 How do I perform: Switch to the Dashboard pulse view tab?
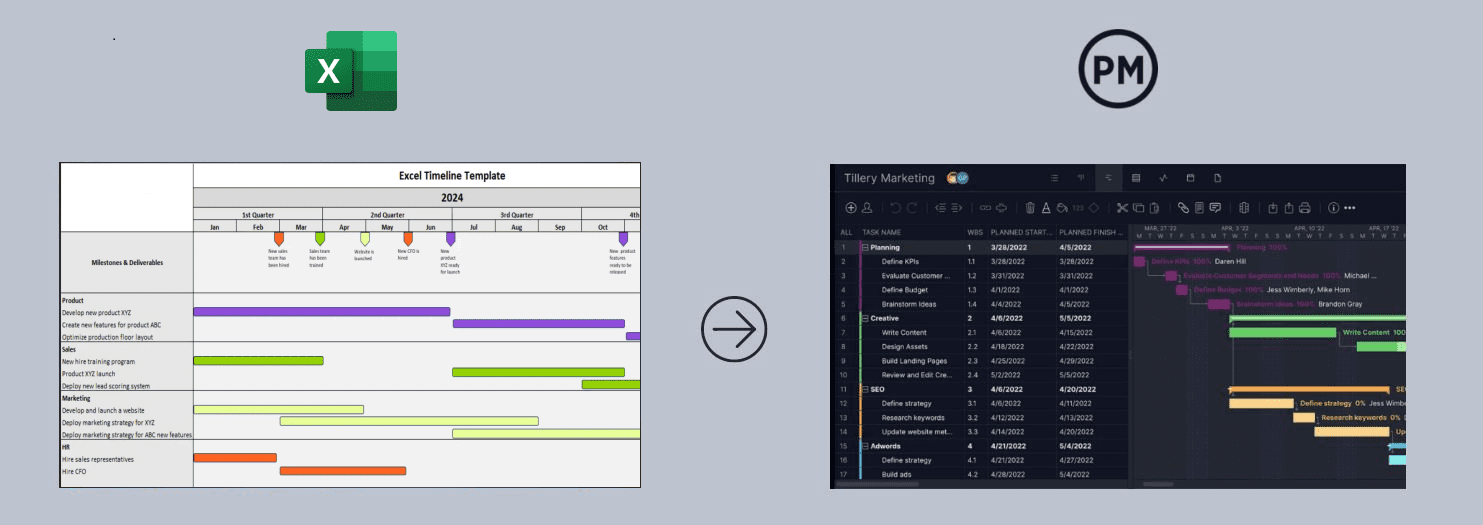click(x=1163, y=178)
